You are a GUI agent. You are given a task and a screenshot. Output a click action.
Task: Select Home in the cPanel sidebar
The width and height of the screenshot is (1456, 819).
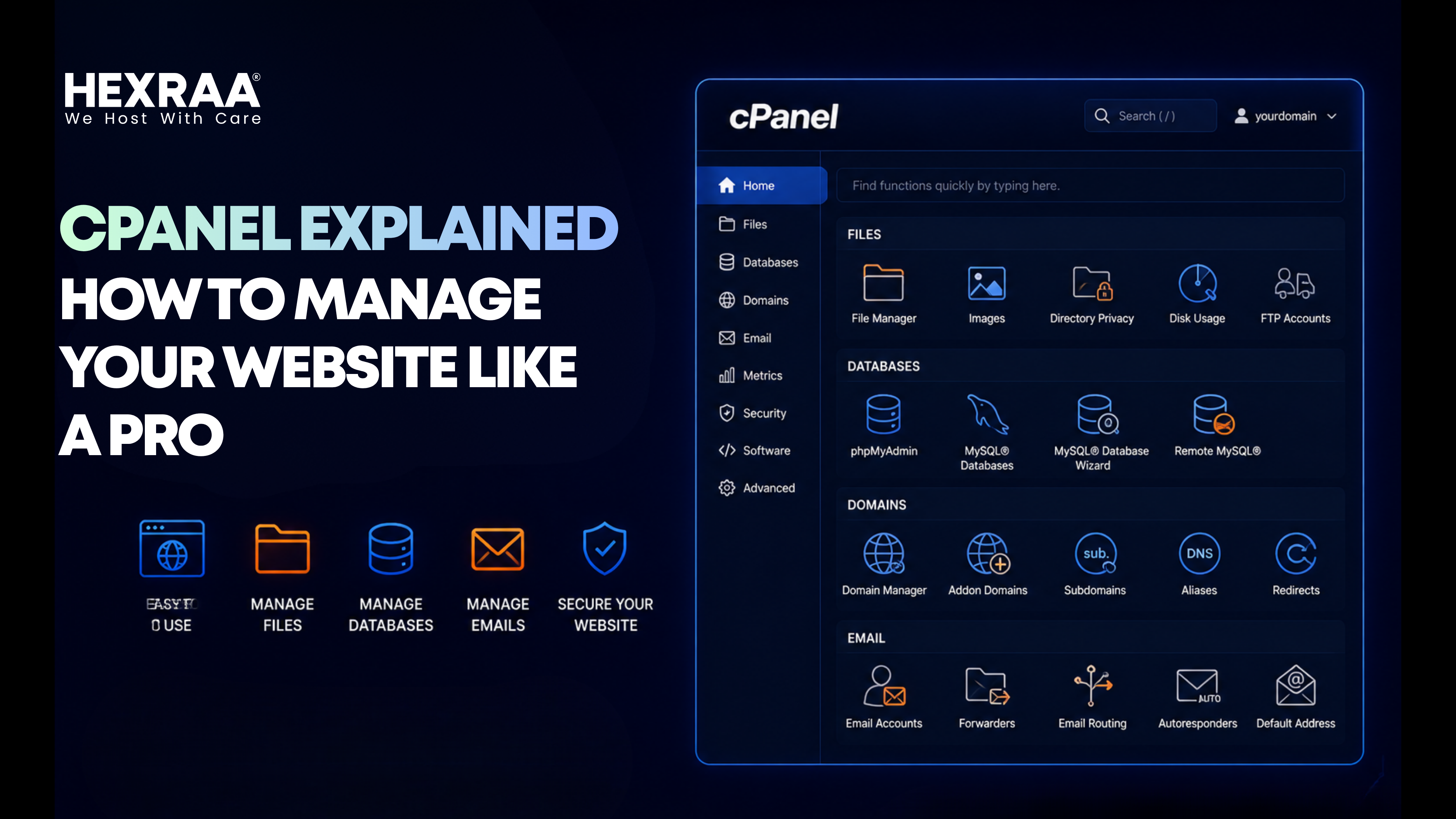(x=762, y=185)
